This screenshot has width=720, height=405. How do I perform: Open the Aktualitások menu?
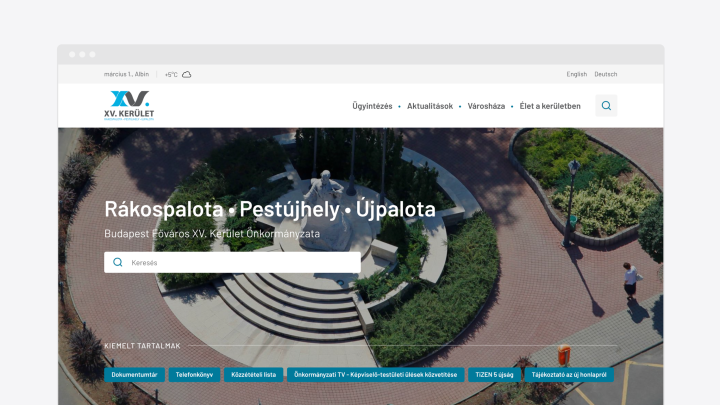click(430, 106)
